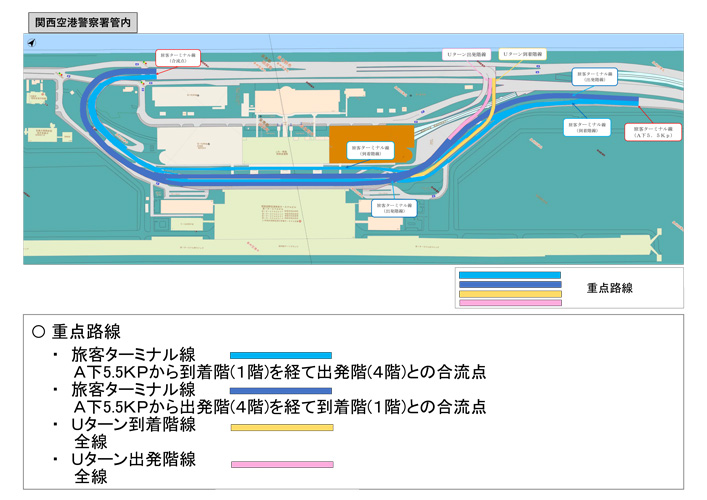The width and height of the screenshot is (707, 500).
Task: Click the dark blue bar next to 旅客ターミナル線
Action: coord(281,391)
